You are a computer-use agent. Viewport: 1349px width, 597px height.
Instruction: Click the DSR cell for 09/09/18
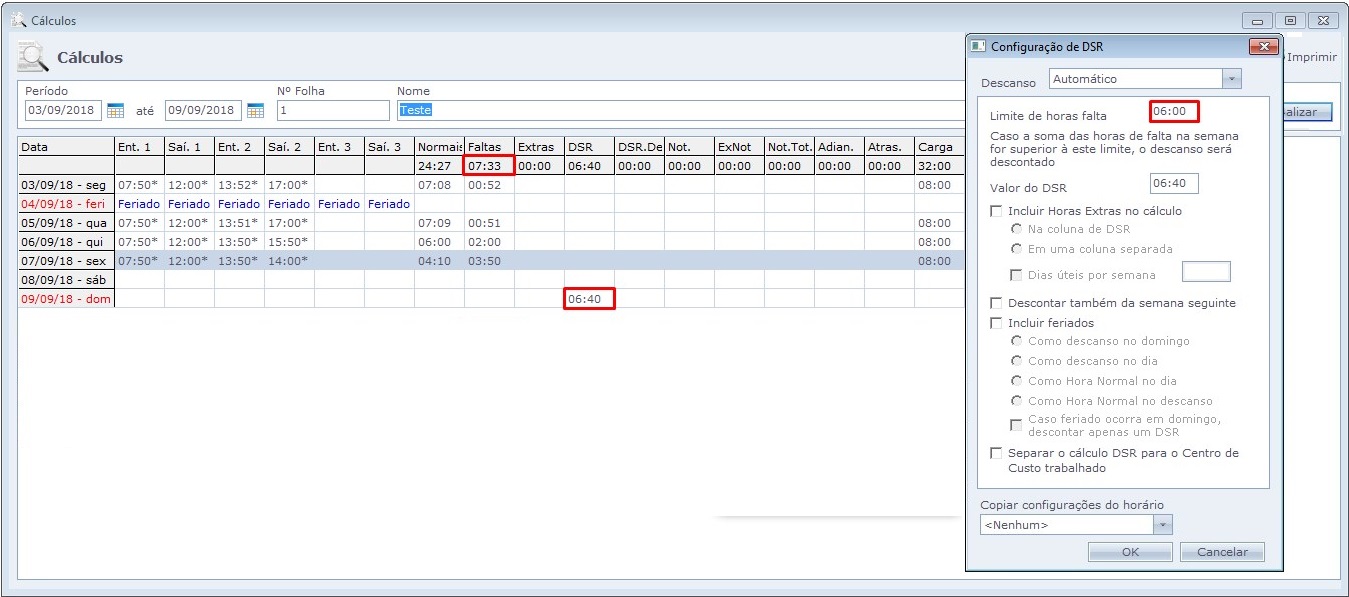point(589,299)
